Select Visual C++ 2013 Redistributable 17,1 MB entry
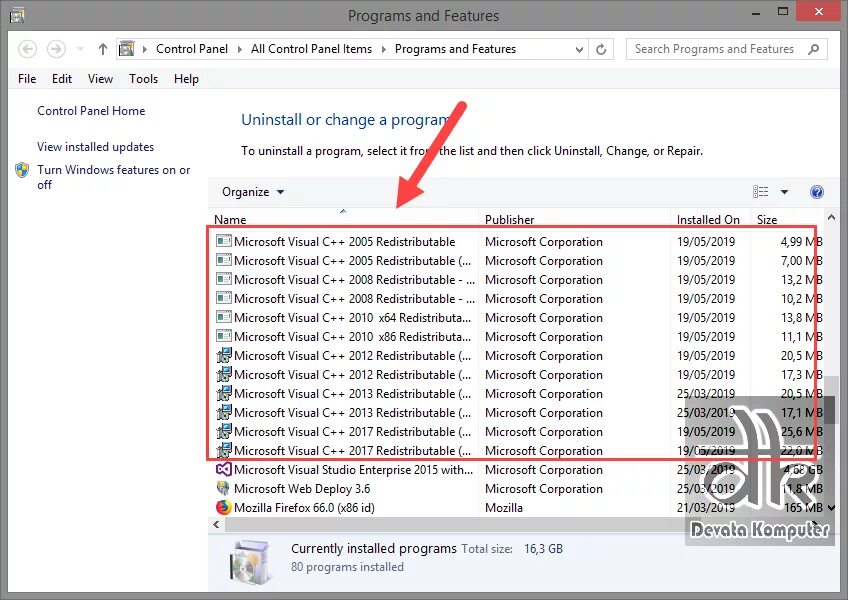 click(x=518, y=413)
